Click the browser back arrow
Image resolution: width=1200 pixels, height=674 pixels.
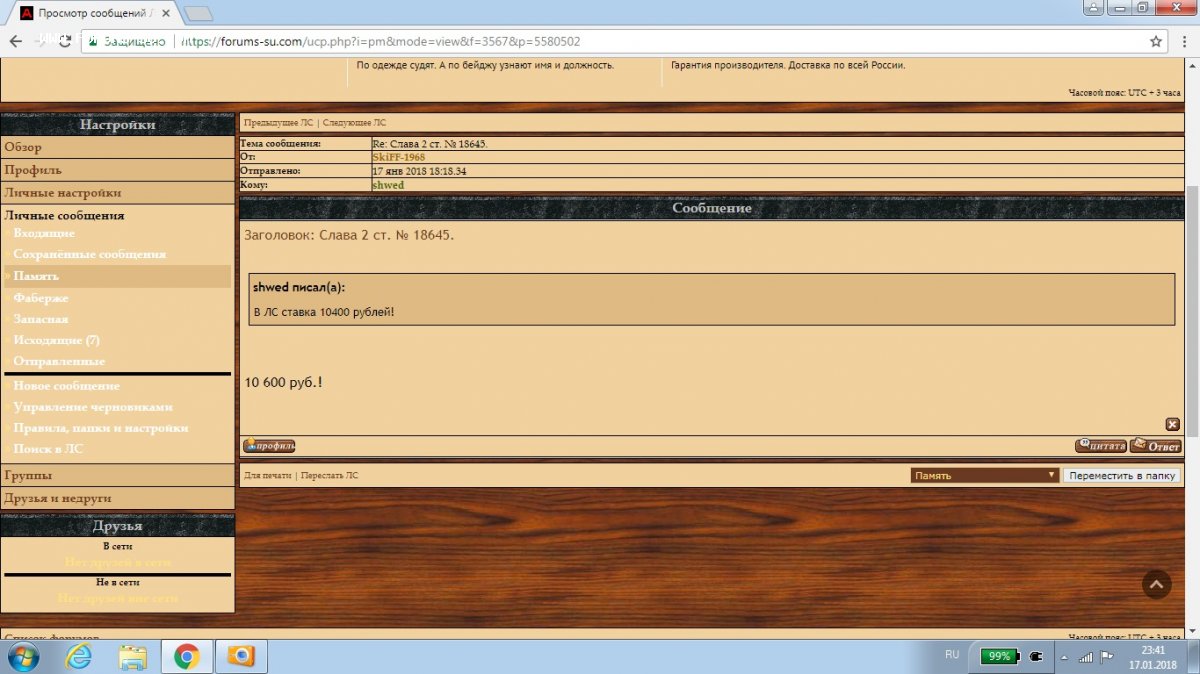pos(16,42)
